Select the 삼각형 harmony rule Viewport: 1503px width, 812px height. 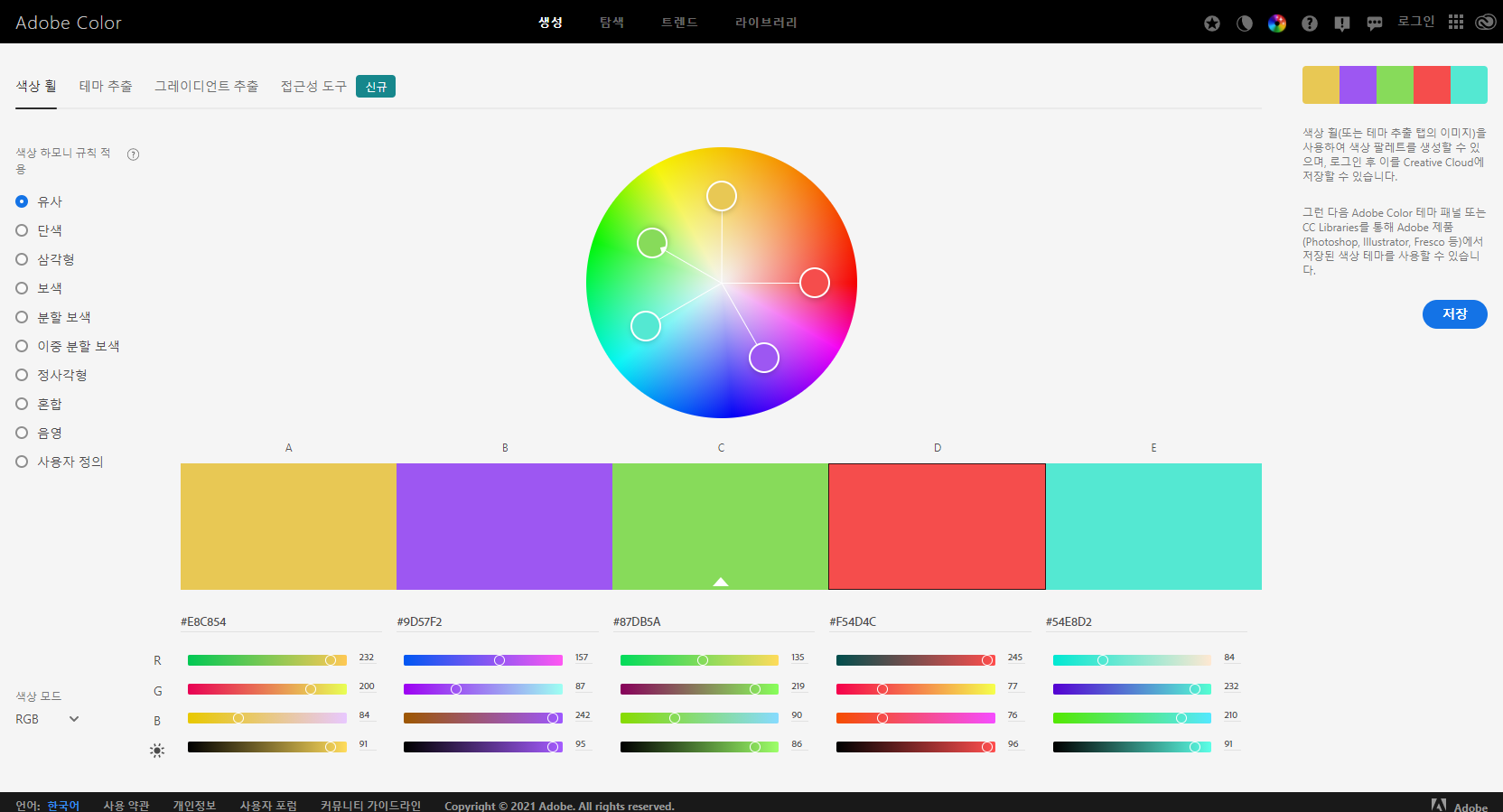coord(45,259)
